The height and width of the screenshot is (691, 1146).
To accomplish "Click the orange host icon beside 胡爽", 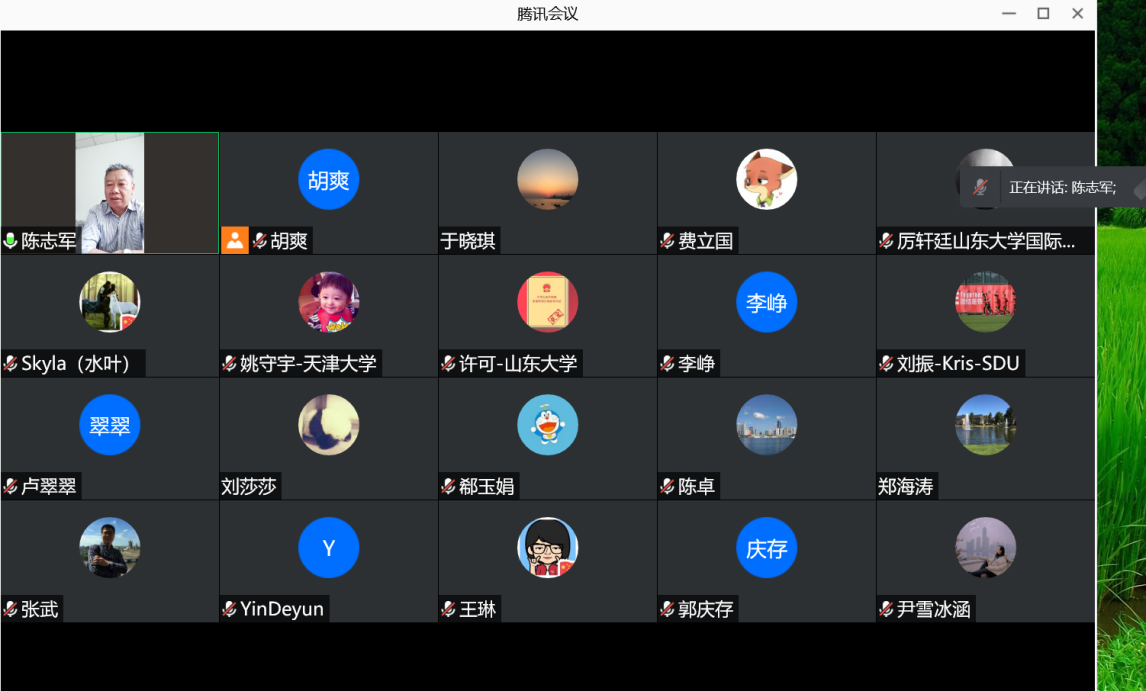I will click(234, 240).
